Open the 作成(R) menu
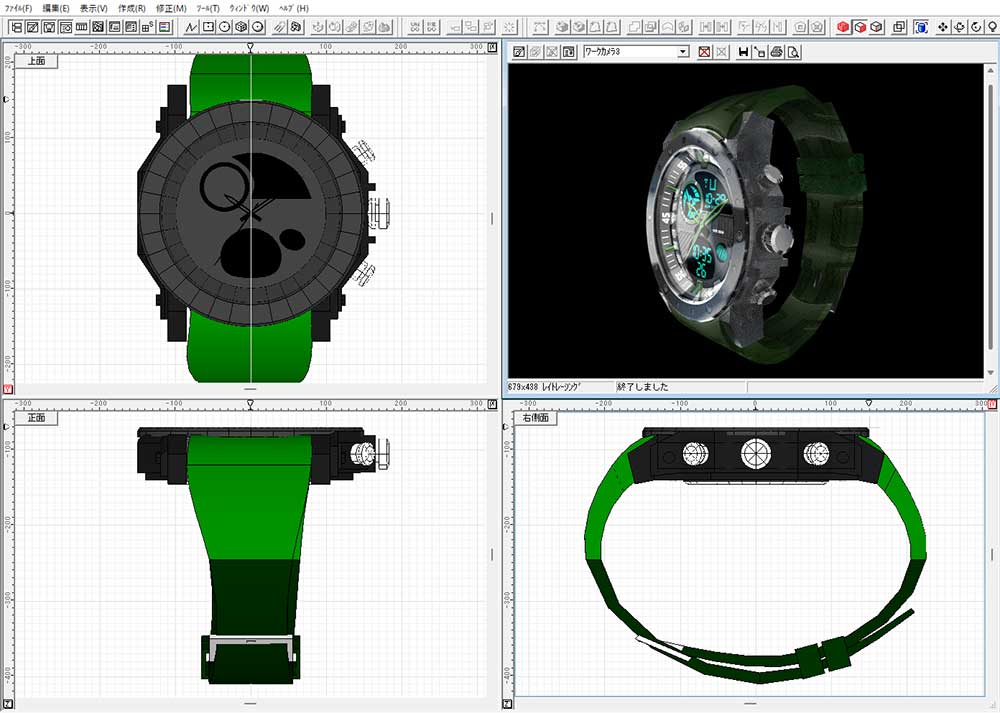 coord(131,8)
